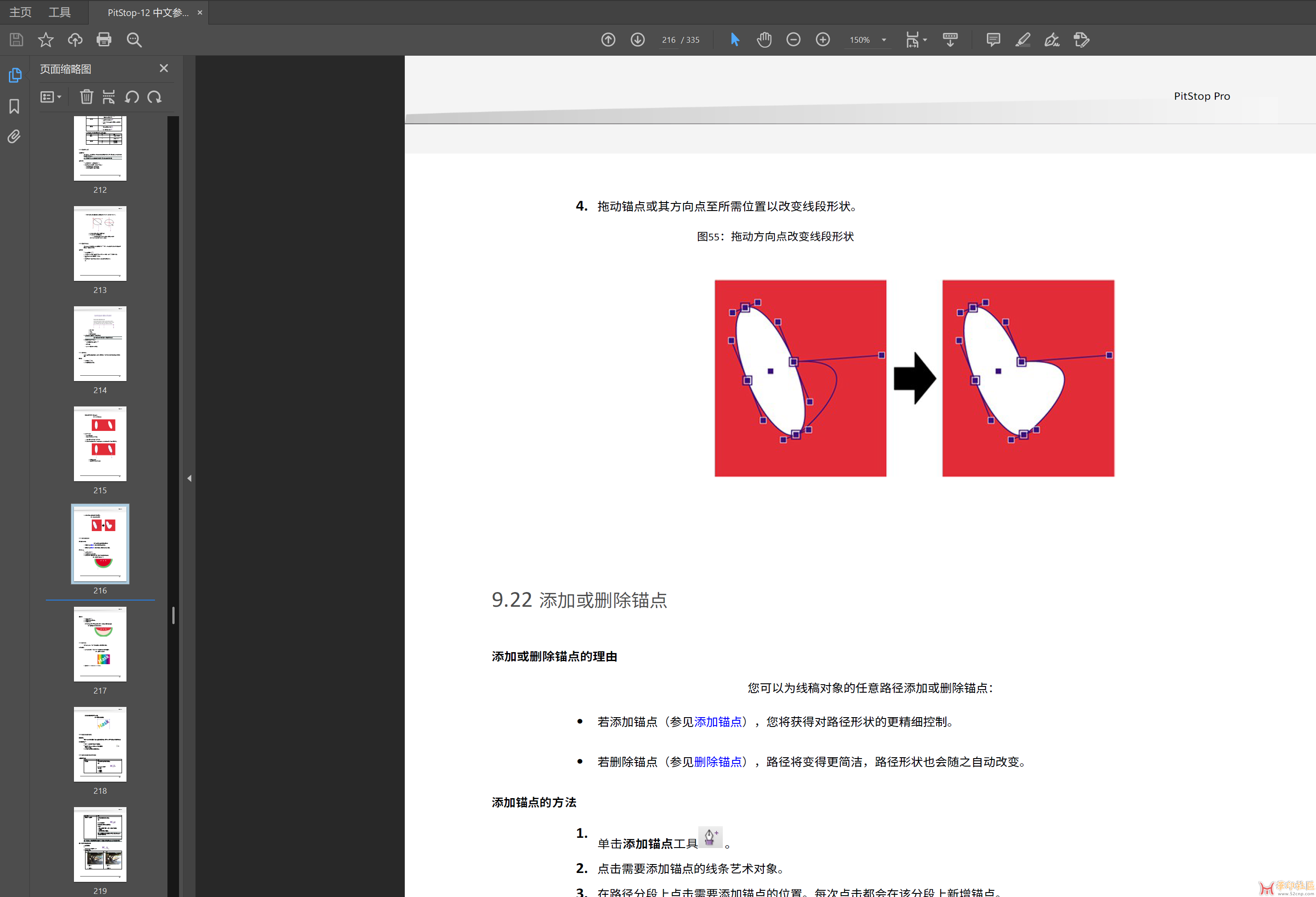Select page 218 thumbnail
Viewport: 1316px width, 897px height.
click(x=100, y=744)
